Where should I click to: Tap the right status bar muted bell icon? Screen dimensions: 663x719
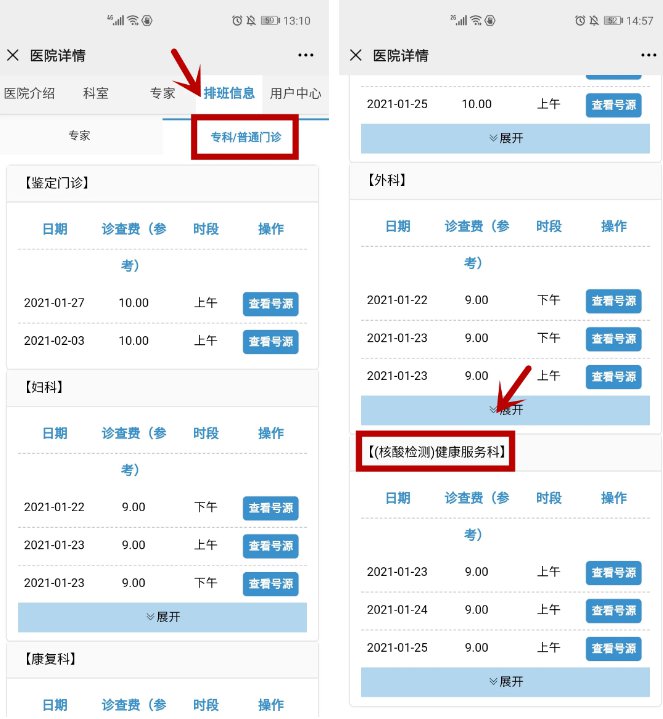[594, 20]
